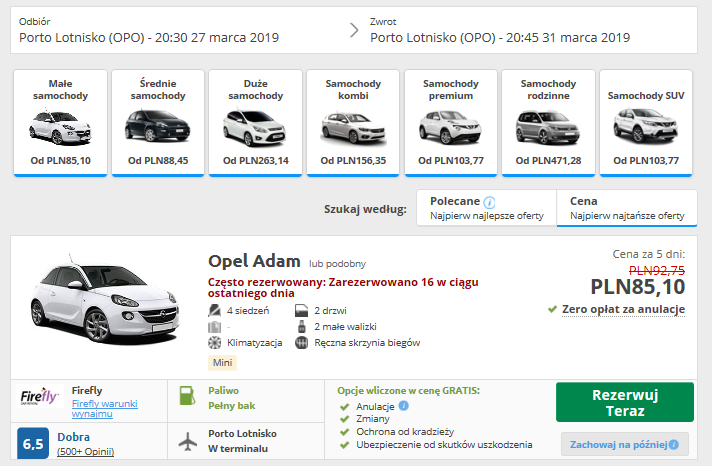Screen dimensions: 712x466
Task: Click the info icon next to Anulacje
Action: click(x=404, y=406)
